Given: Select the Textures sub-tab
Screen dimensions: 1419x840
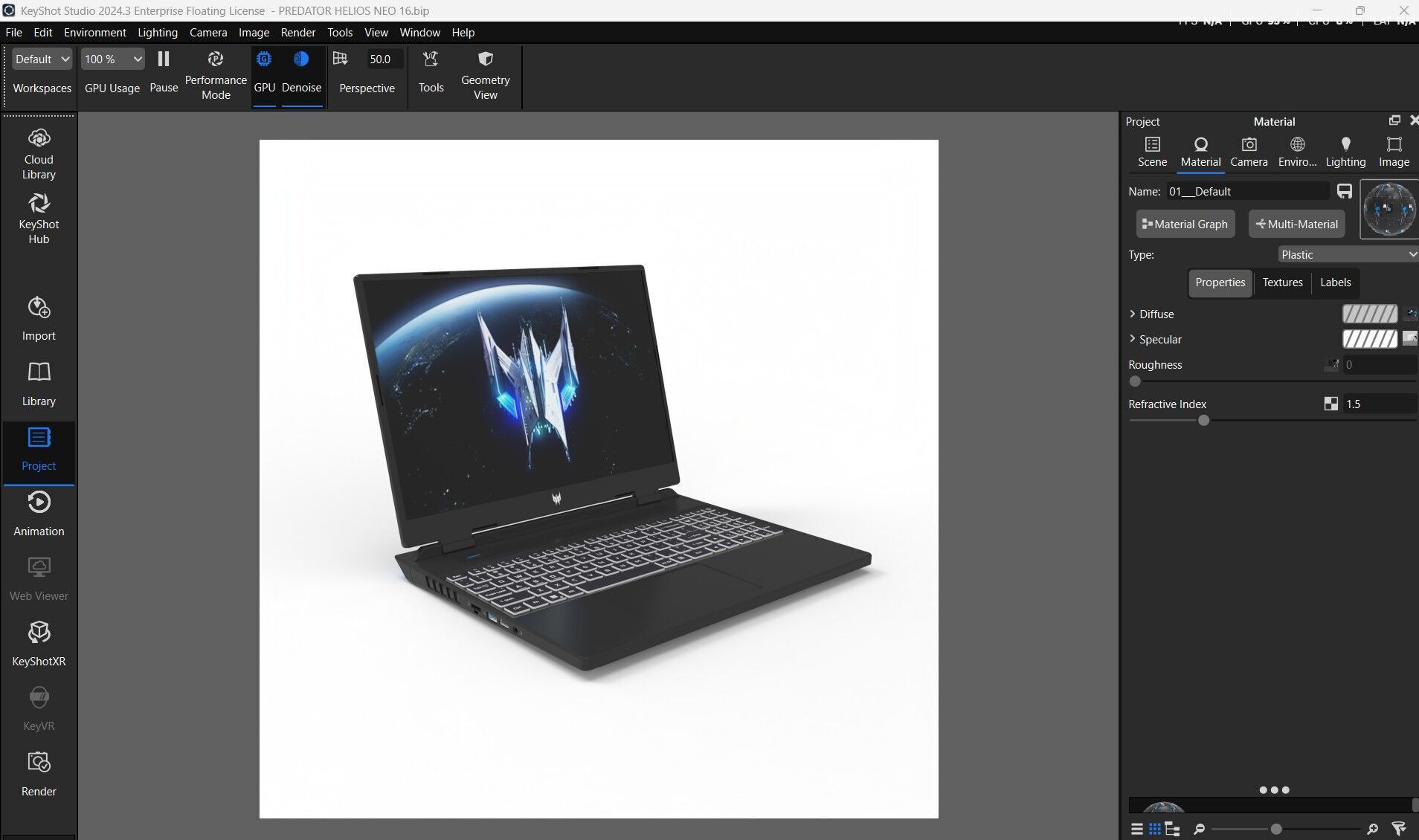Looking at the screenshot, I should tap(1282, 282).
